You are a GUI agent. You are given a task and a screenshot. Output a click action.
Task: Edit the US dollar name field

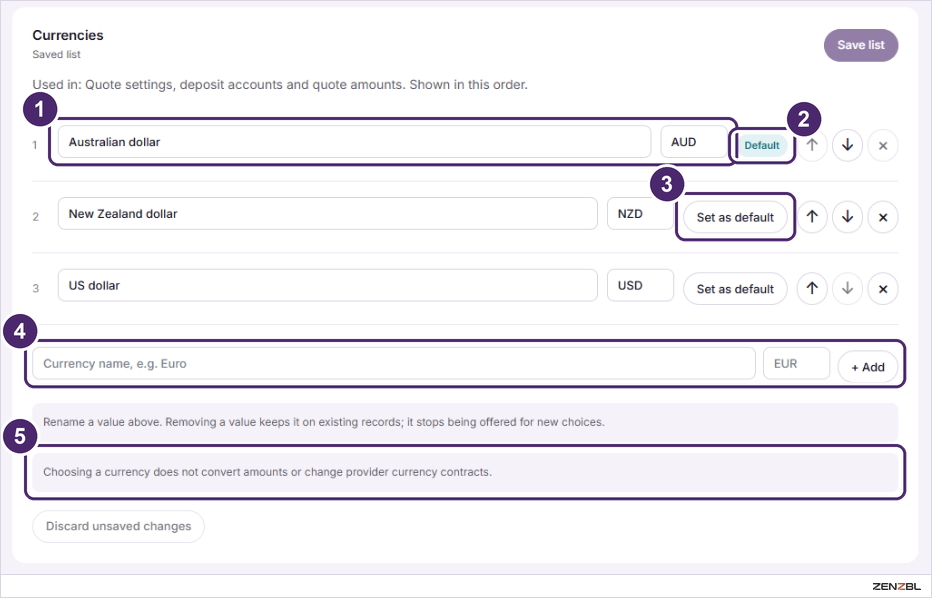[328, 285]
